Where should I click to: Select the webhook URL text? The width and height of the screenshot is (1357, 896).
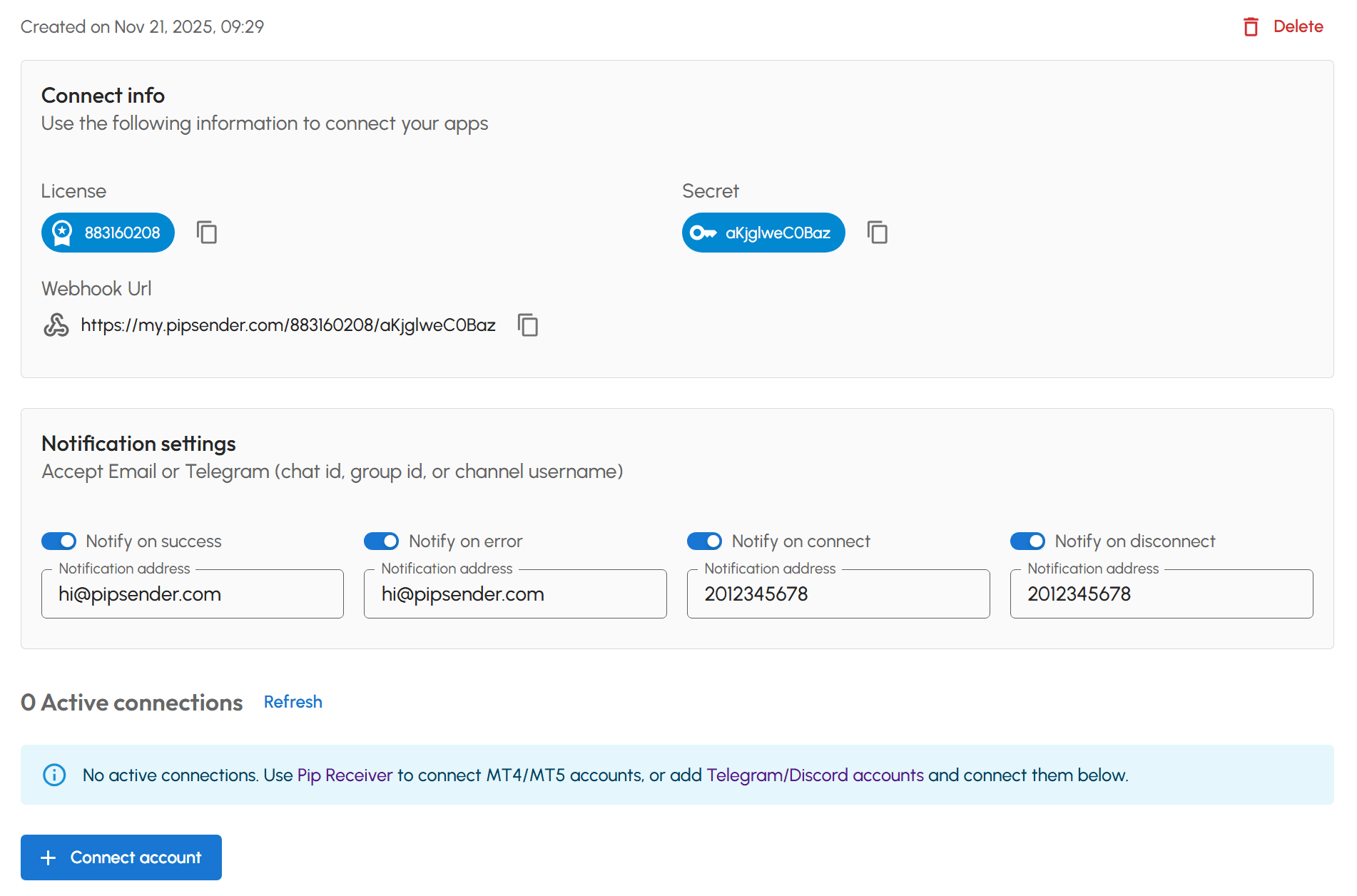pos(288,325)
